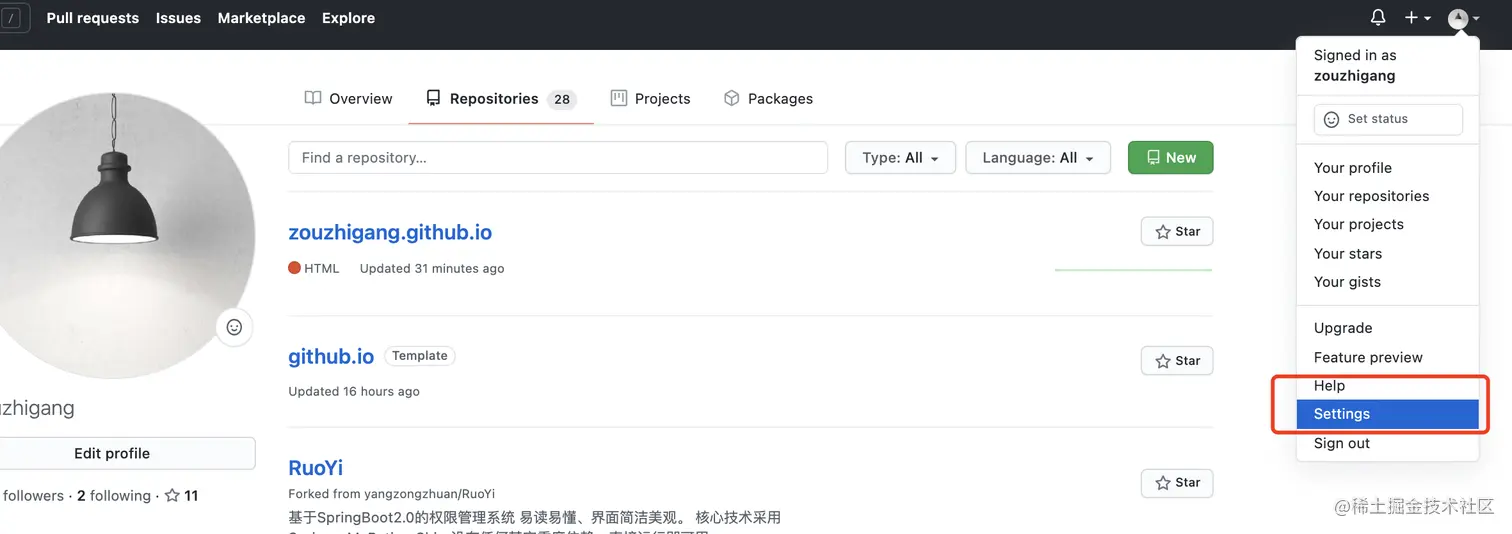Image resolution: width=1512 pixels, height=534 pixels.
Task: Click the green activity line for zouzhigang.github.io
Action: tap(1133, 269)
